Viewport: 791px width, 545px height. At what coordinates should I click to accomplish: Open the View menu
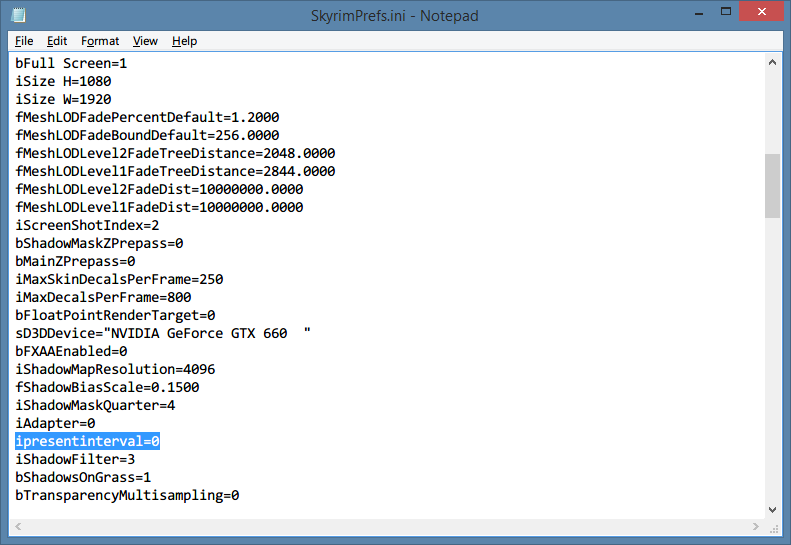[x=146, y=41]
